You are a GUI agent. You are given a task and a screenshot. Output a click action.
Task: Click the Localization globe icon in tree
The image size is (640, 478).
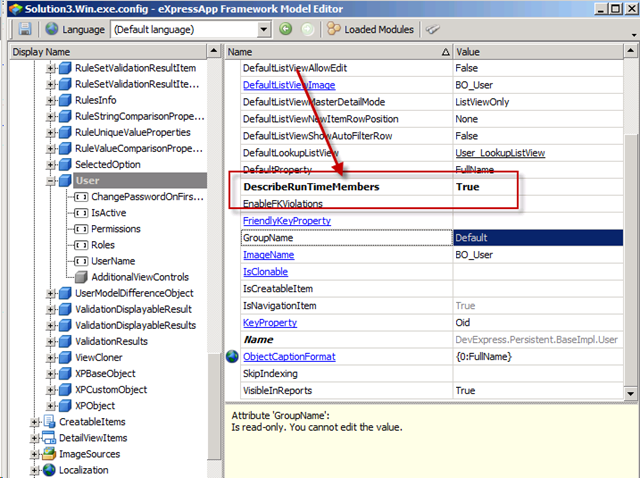(x=49, y=470)
